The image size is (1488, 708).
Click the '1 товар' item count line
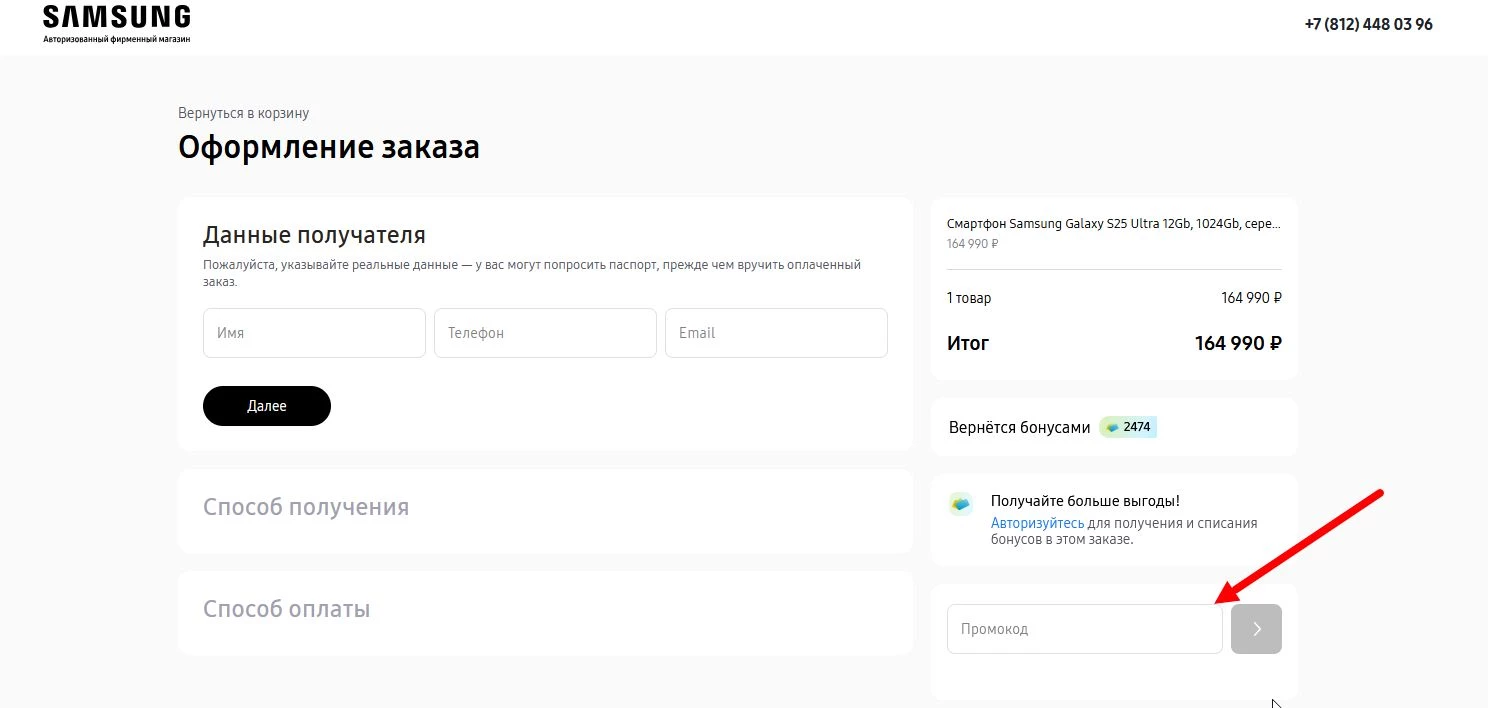point(969,298)
